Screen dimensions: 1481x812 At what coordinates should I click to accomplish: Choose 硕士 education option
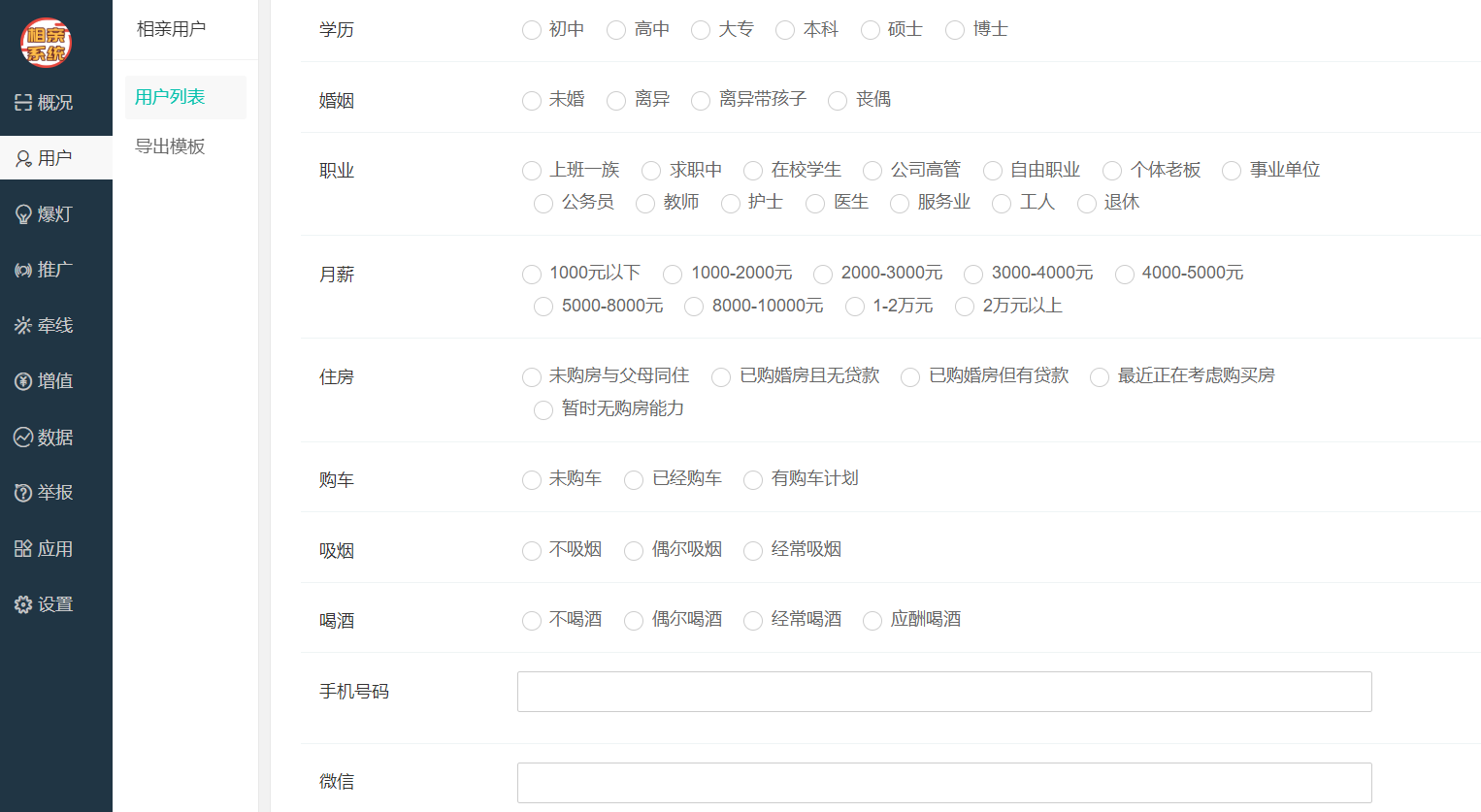pos(871,30)
